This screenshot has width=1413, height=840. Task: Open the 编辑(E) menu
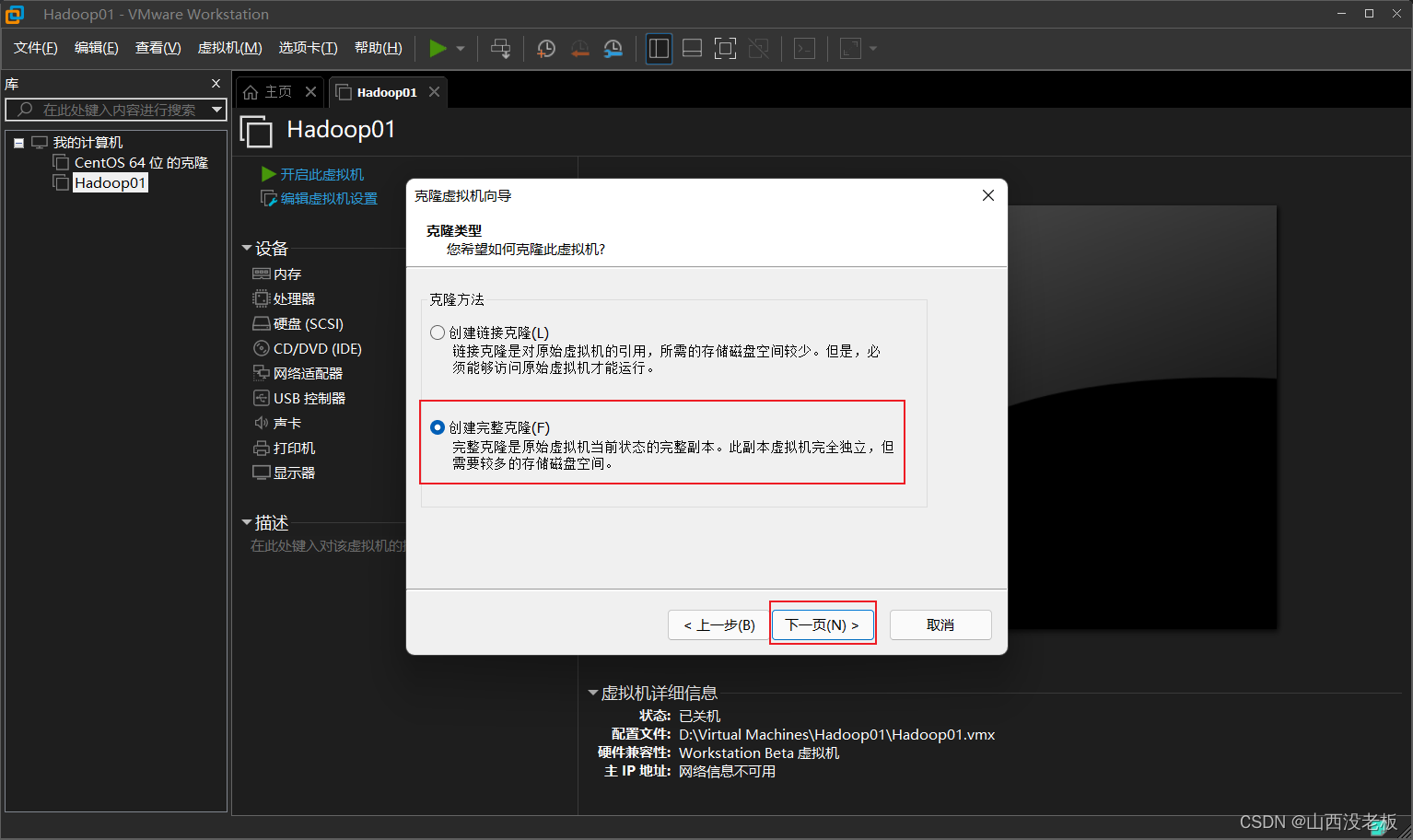[x=97, y=48]
